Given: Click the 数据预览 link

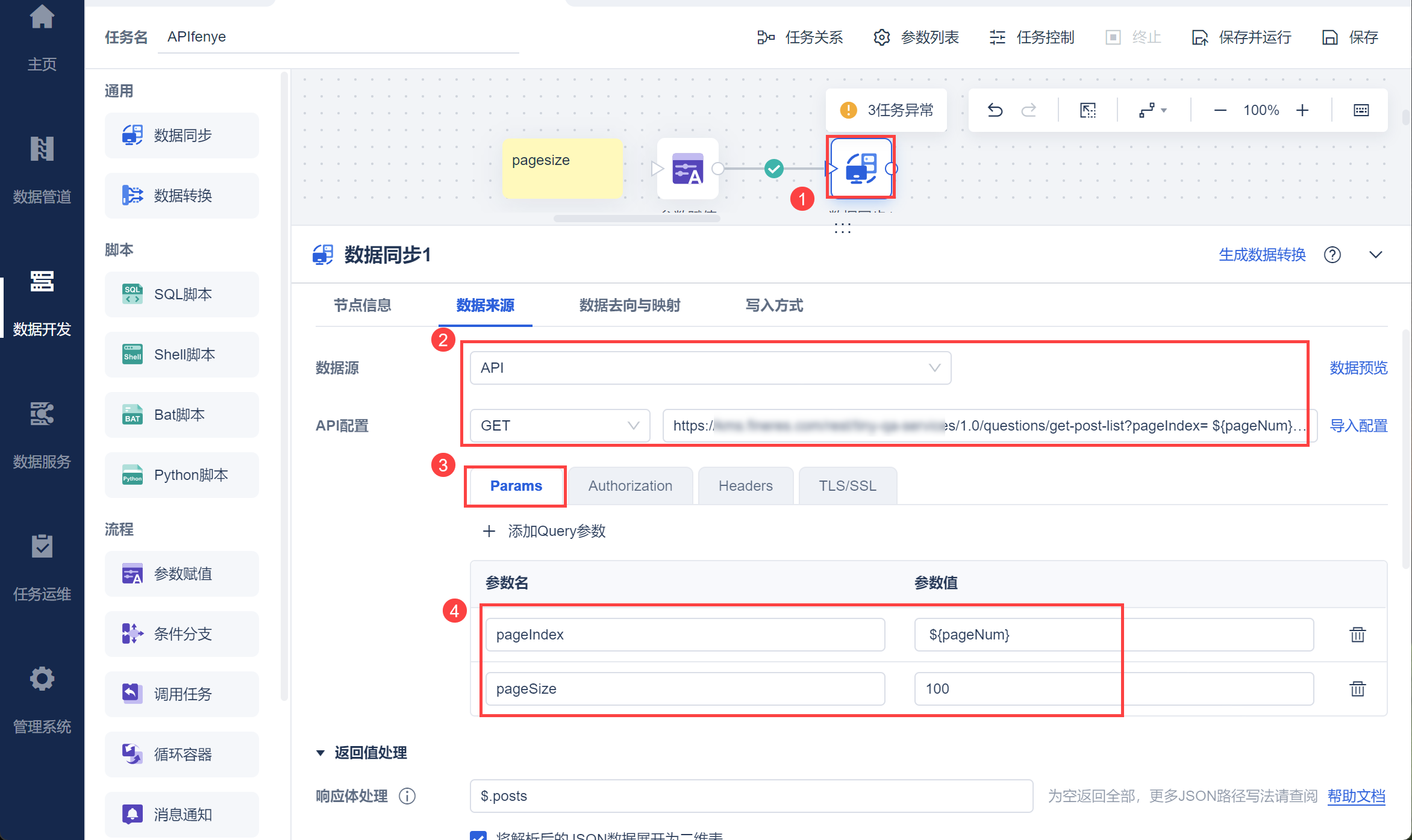Looking at the screenshot, I should (1358, 368).
